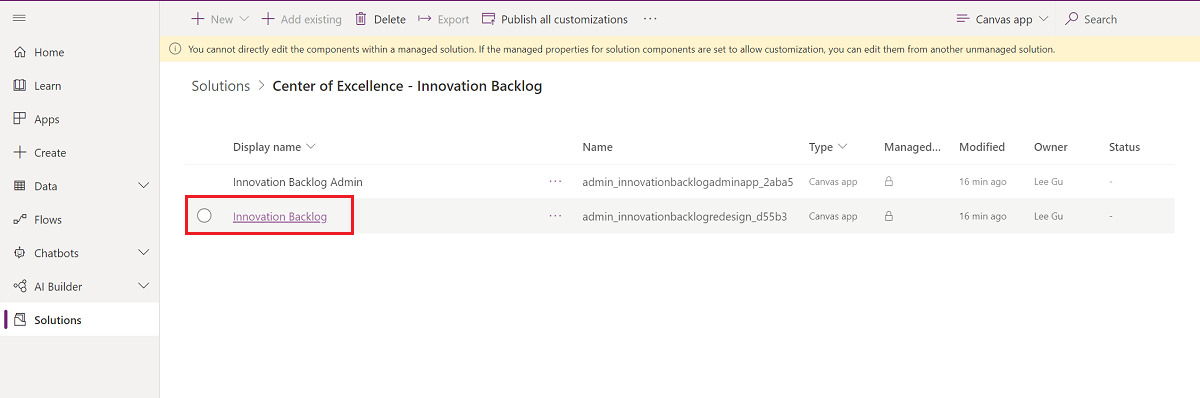This screenshot has height=398, width=1200.
Task: Open Data in the sidebar
Action: coord(46,186)
